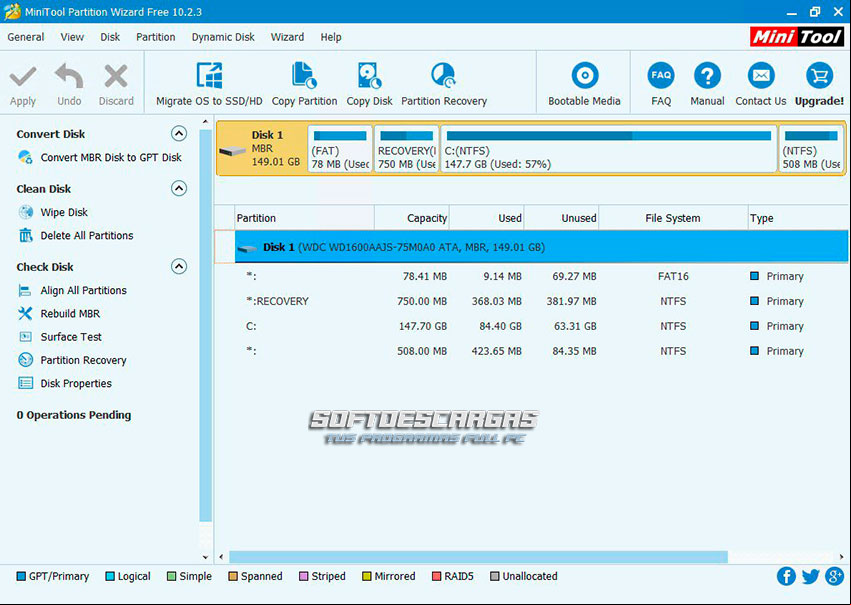Click the MiniTool logo
Viewport: 851px width, 605px height.
click(x=797, y=37)
